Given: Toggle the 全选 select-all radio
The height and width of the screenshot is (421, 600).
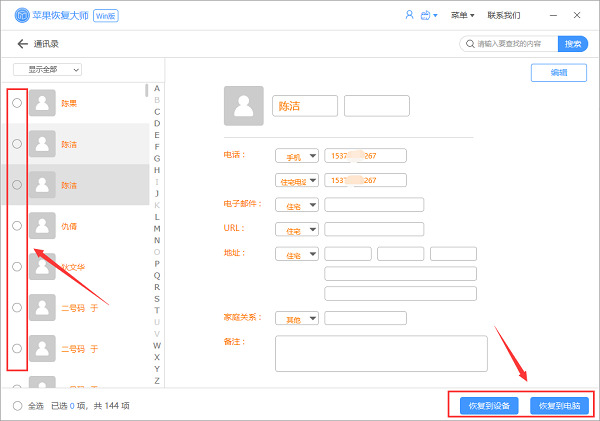Looking at the screenshot, I should (18, 406).
